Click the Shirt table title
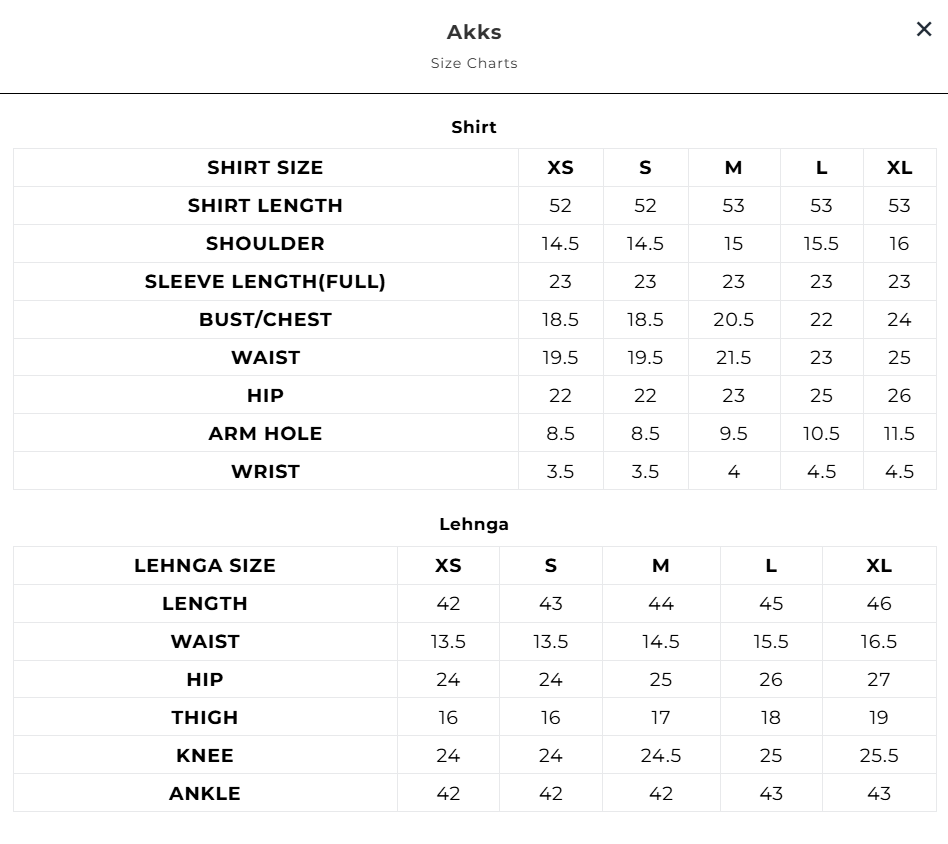This screenshot has height=844, width=948. click(x=474, y=127)
